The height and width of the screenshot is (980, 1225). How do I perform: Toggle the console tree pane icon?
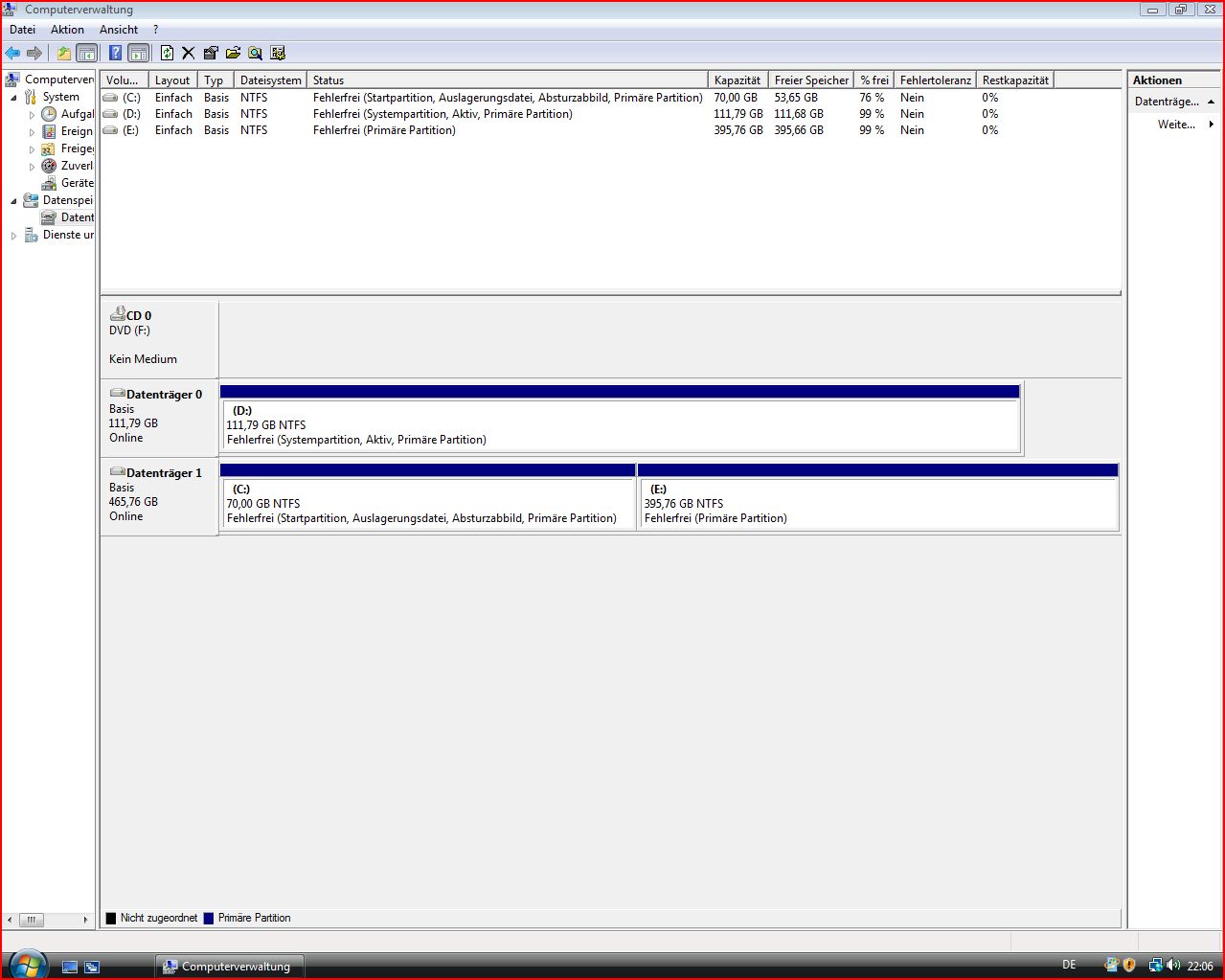(86, 54)
